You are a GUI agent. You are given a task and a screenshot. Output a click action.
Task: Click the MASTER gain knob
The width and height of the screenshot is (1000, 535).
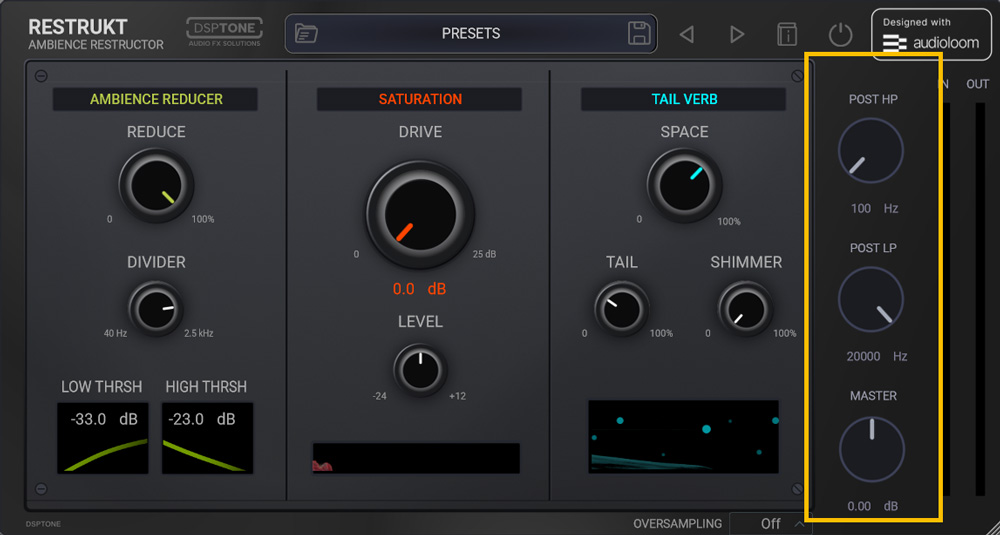coord(872,450)
